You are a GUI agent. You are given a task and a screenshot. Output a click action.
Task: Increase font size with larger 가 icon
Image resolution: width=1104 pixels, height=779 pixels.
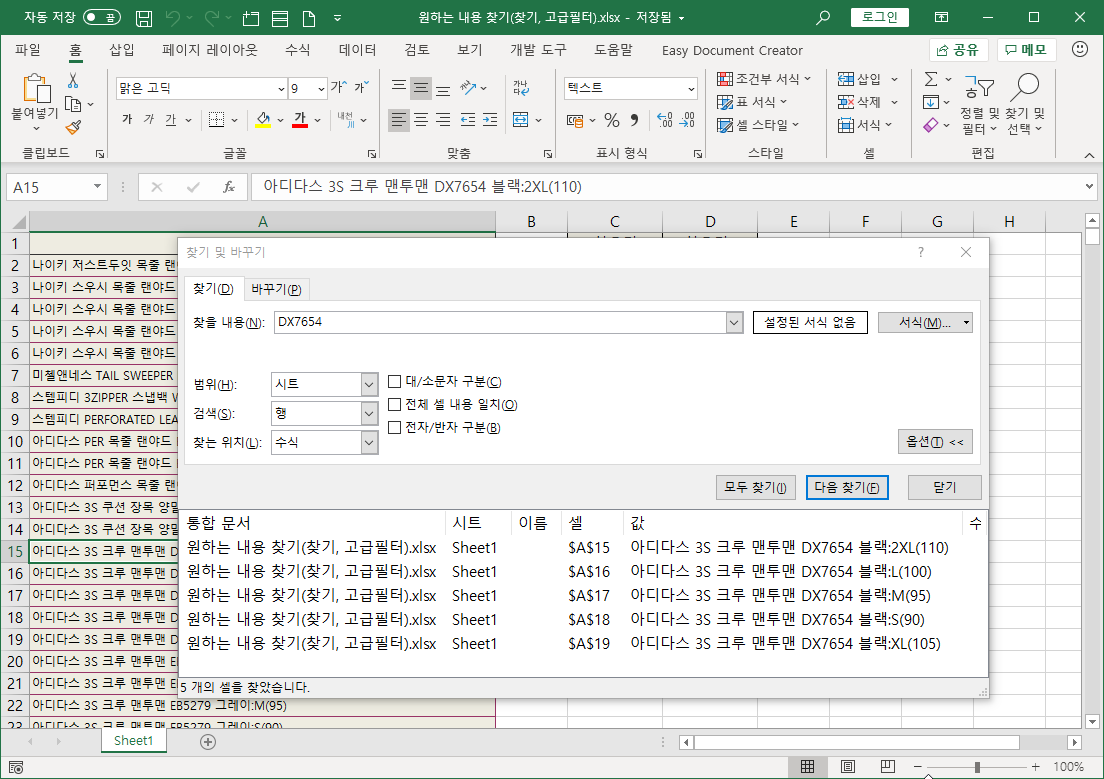[x=339, y=87]
